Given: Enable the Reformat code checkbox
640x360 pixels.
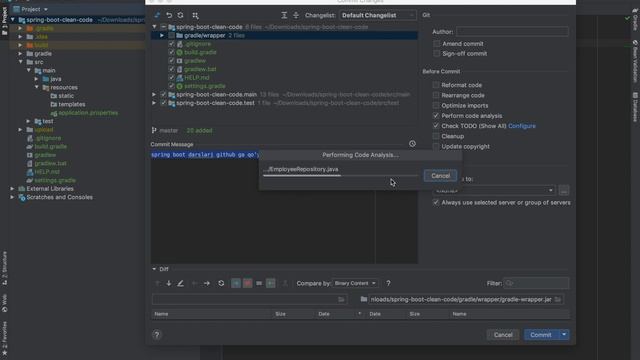Looking at the screenshot, I should tap(436, 85).
